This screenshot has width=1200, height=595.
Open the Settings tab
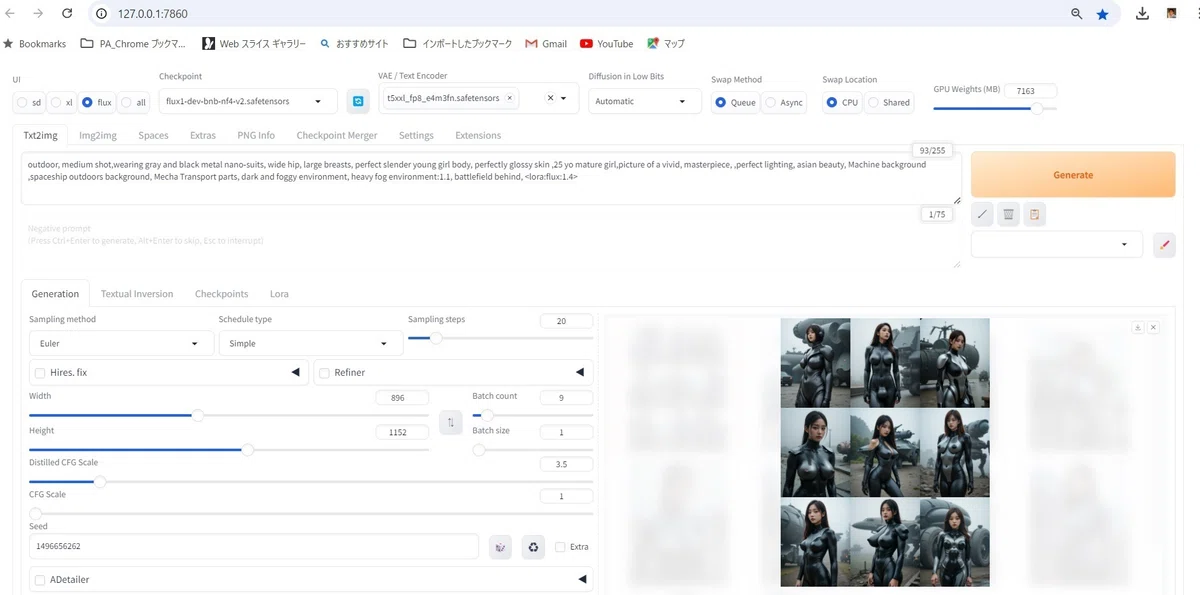pyautogui.click(x=416, y=135)
